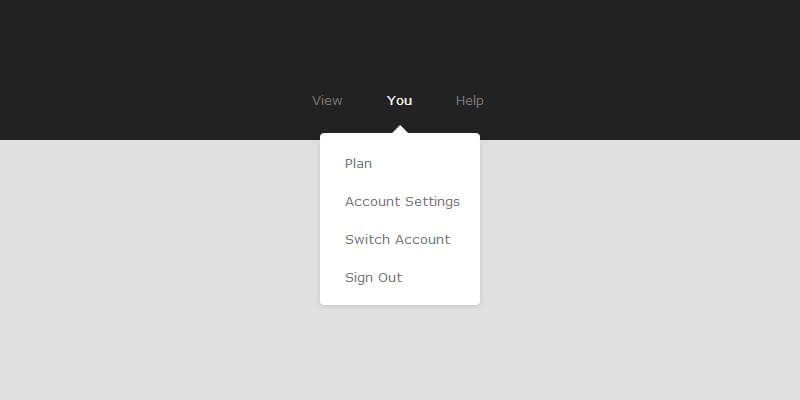
Task: Switch to a different account
Action: tap(397, 239)
